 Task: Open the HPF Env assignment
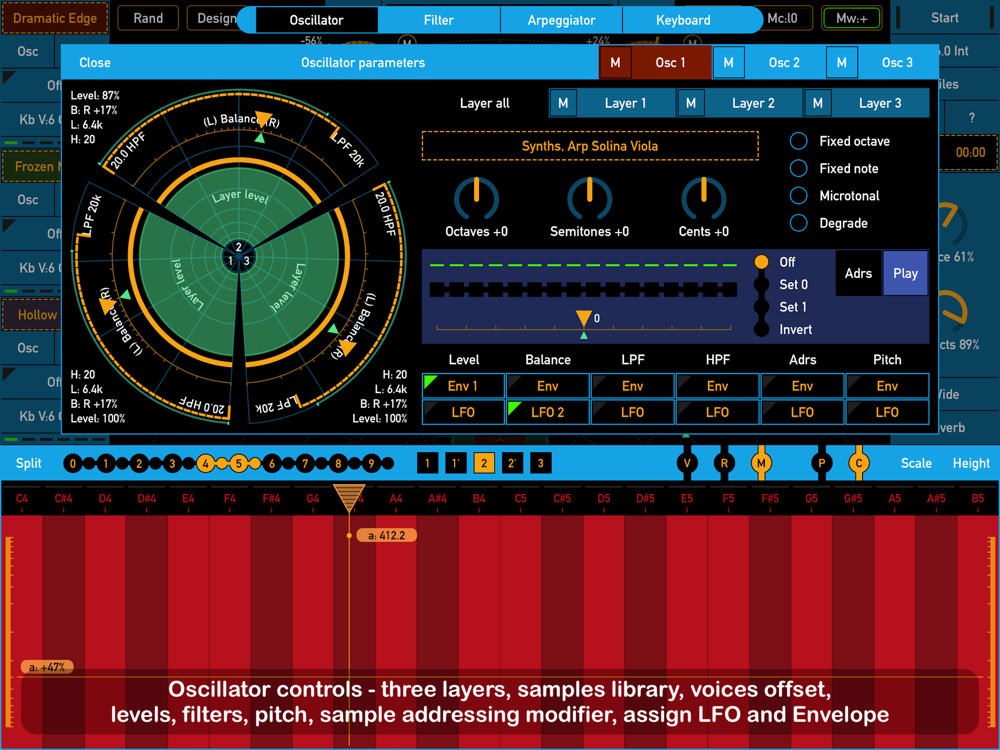pyautogui.click(x=717, y=386)
